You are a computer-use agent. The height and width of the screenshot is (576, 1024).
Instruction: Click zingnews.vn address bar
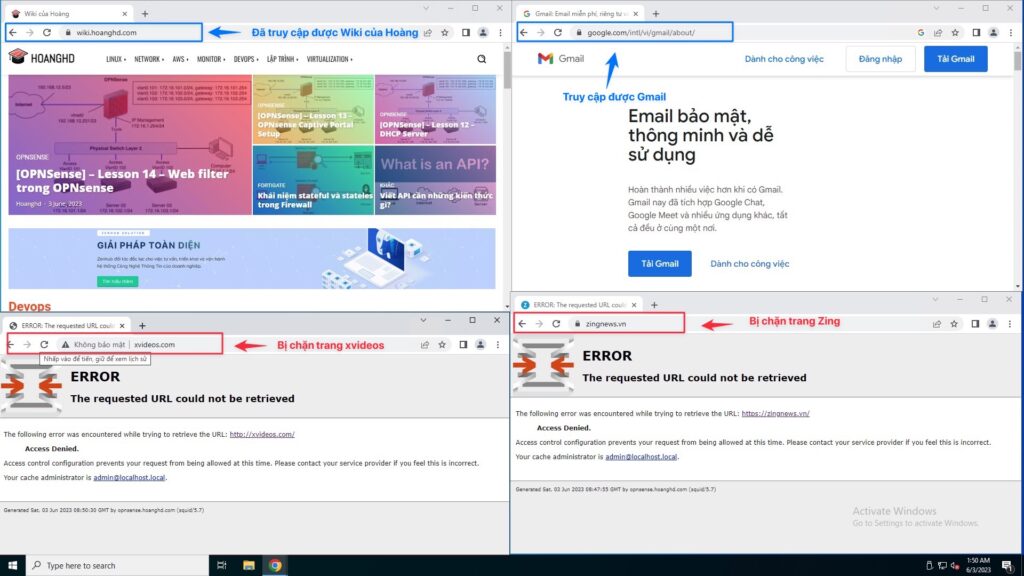(x=627, y=323)
